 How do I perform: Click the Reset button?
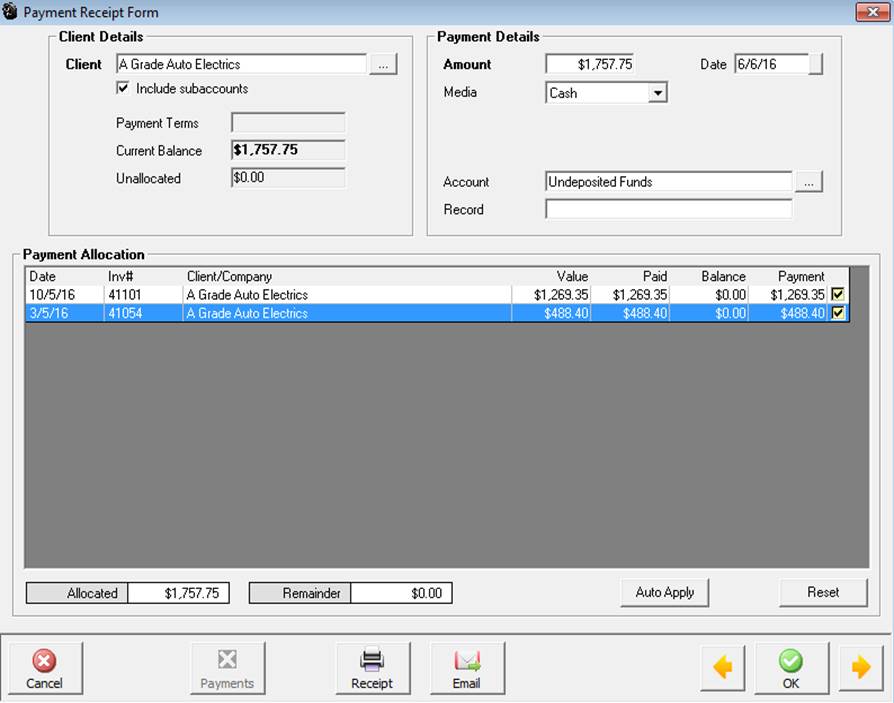(823, 592)
